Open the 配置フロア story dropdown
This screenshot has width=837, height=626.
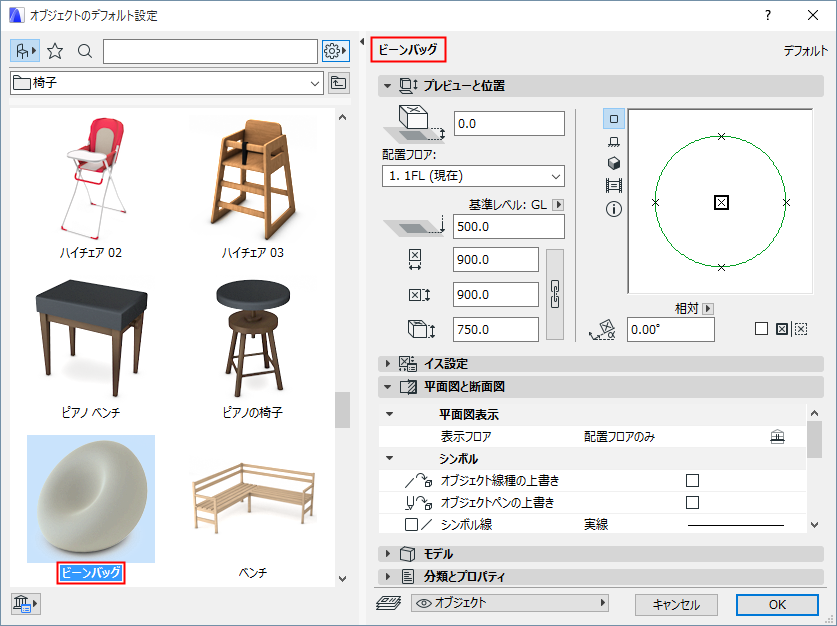coord(473,176)
